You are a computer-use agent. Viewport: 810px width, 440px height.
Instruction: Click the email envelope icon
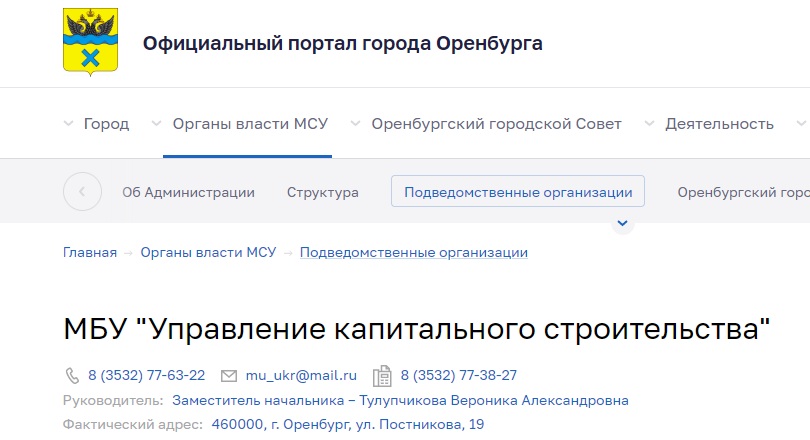(x=228, y=376)
